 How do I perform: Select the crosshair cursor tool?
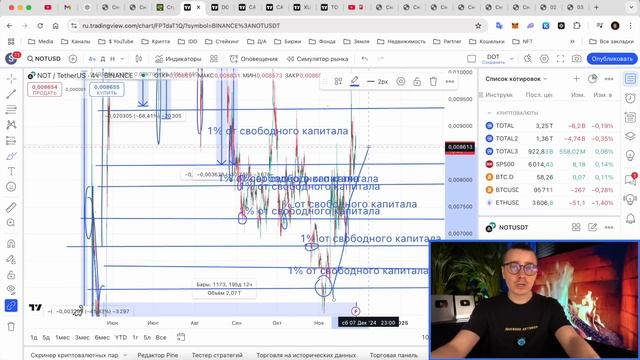point(11,78)
